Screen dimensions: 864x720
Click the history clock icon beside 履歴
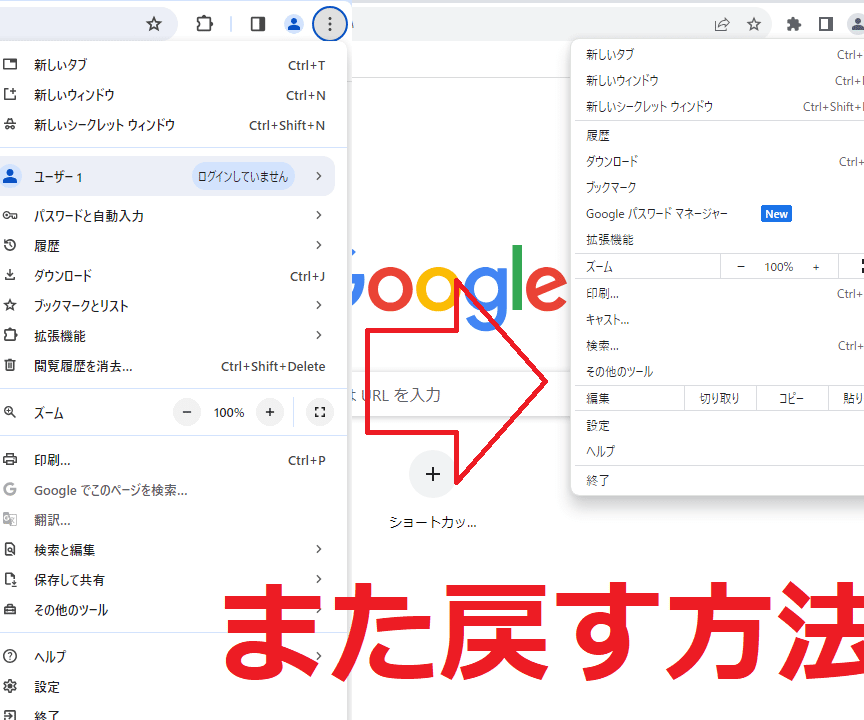[10, 245]
